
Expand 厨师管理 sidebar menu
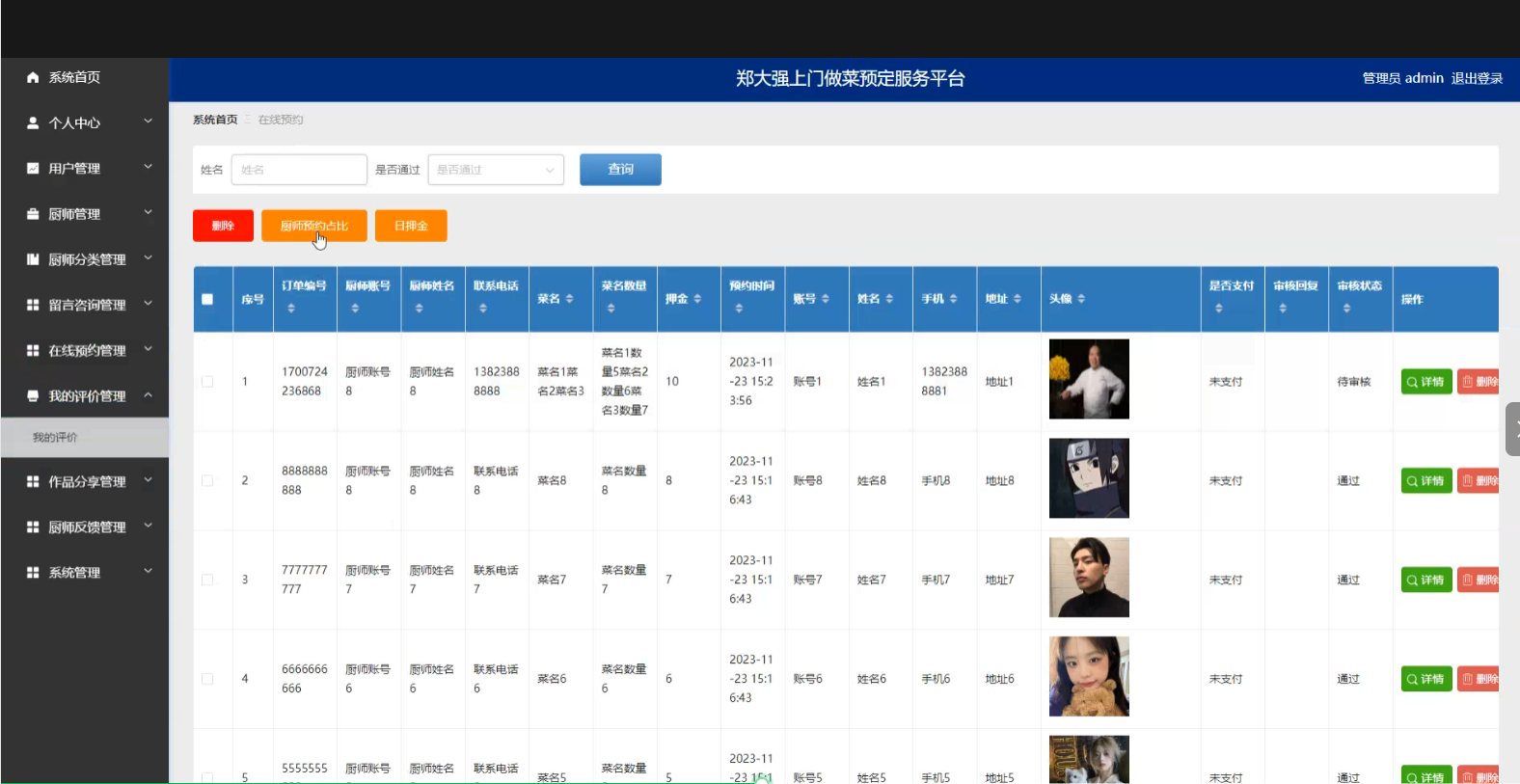pyautogui.click(x=148, y=212)
